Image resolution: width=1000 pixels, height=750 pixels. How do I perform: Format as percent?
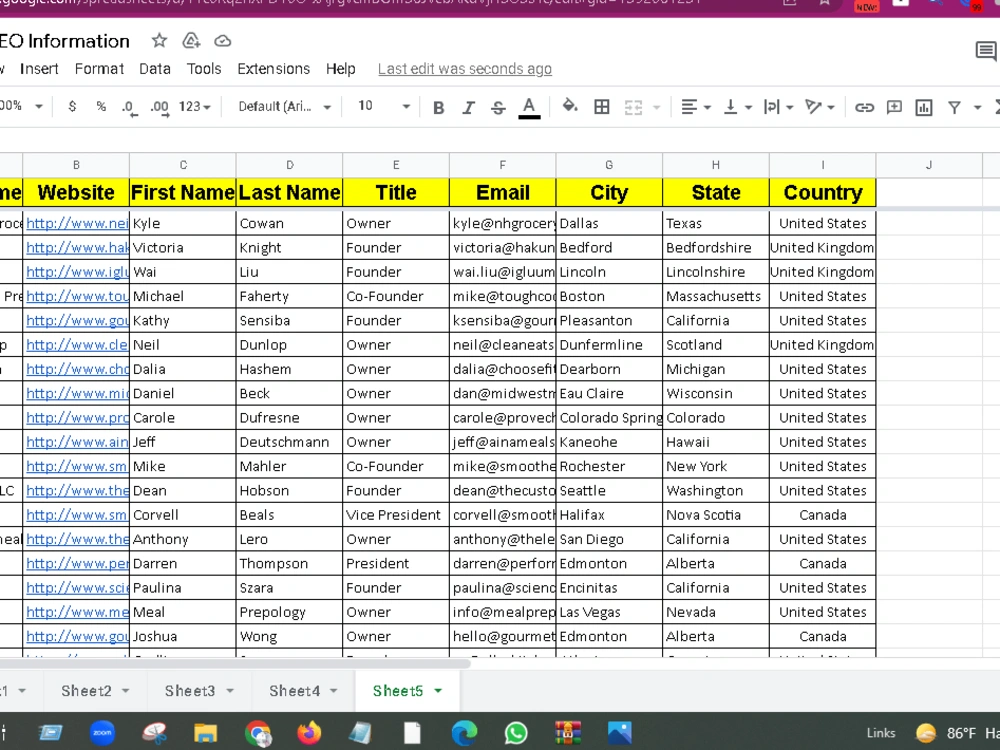(101, 107)
